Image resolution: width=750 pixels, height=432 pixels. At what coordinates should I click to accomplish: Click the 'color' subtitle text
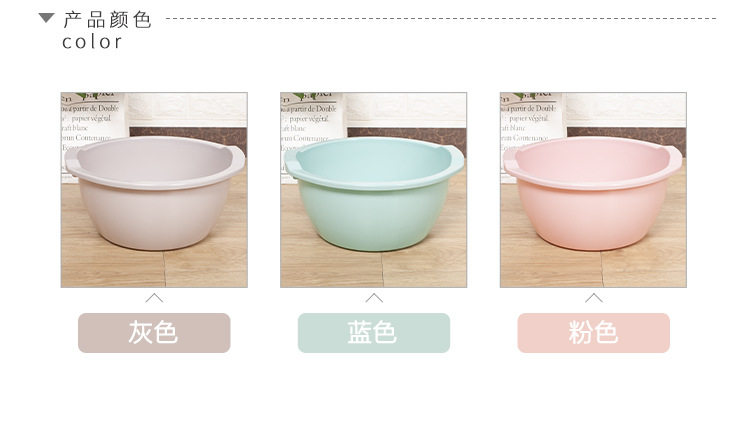(92, 42)
